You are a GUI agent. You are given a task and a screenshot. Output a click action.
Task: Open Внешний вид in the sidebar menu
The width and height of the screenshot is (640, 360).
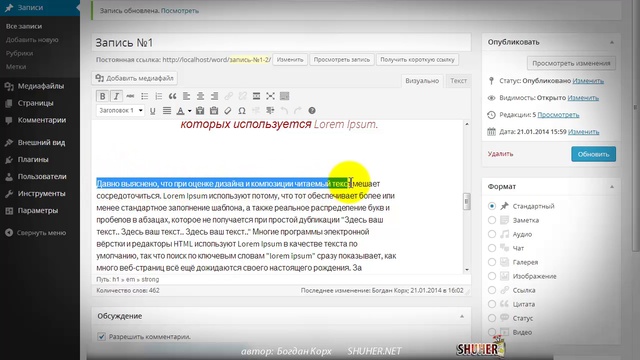tap(40, 142)
